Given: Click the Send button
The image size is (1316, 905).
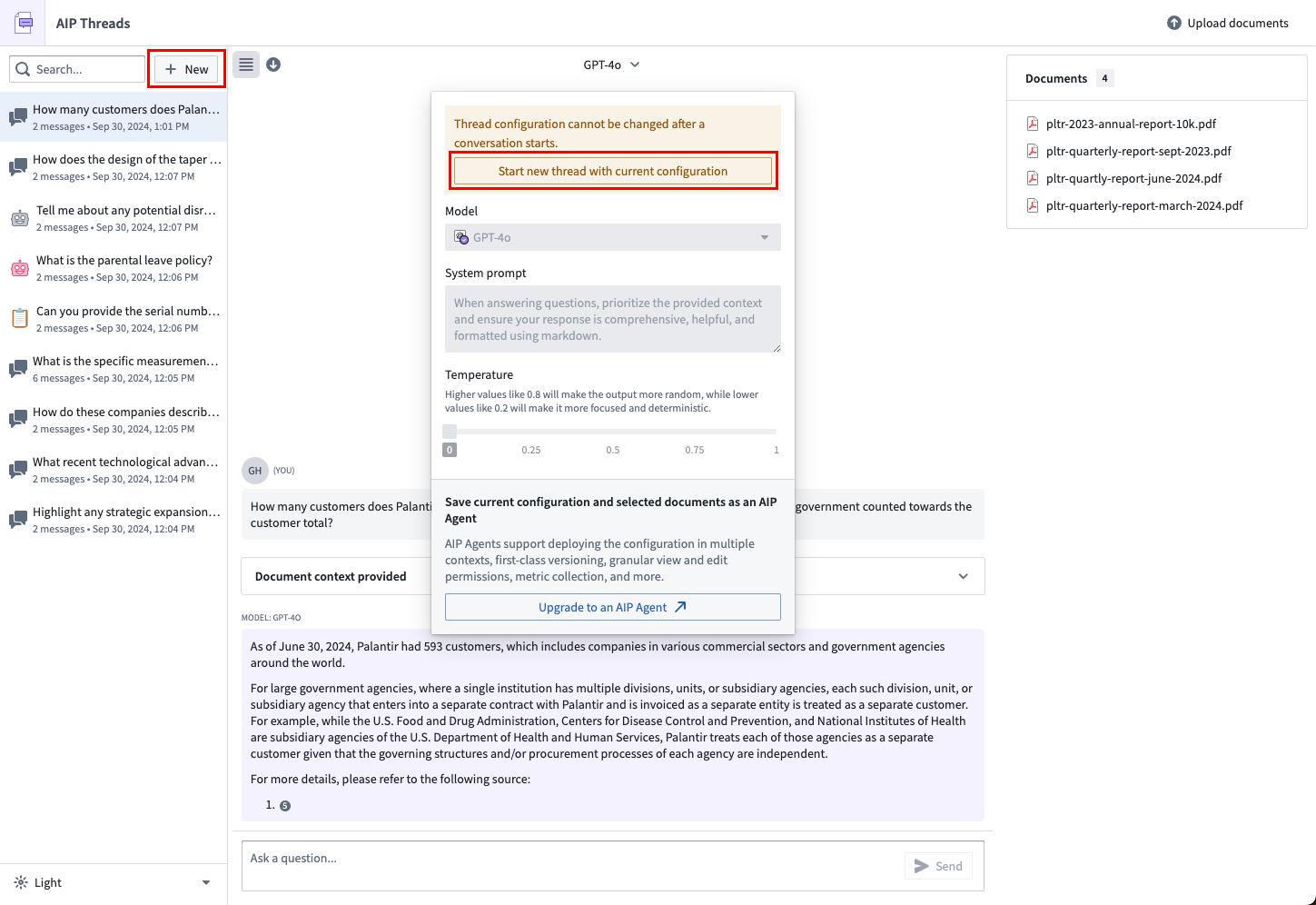Looking at the screenshot, I should tap(938, 866).
